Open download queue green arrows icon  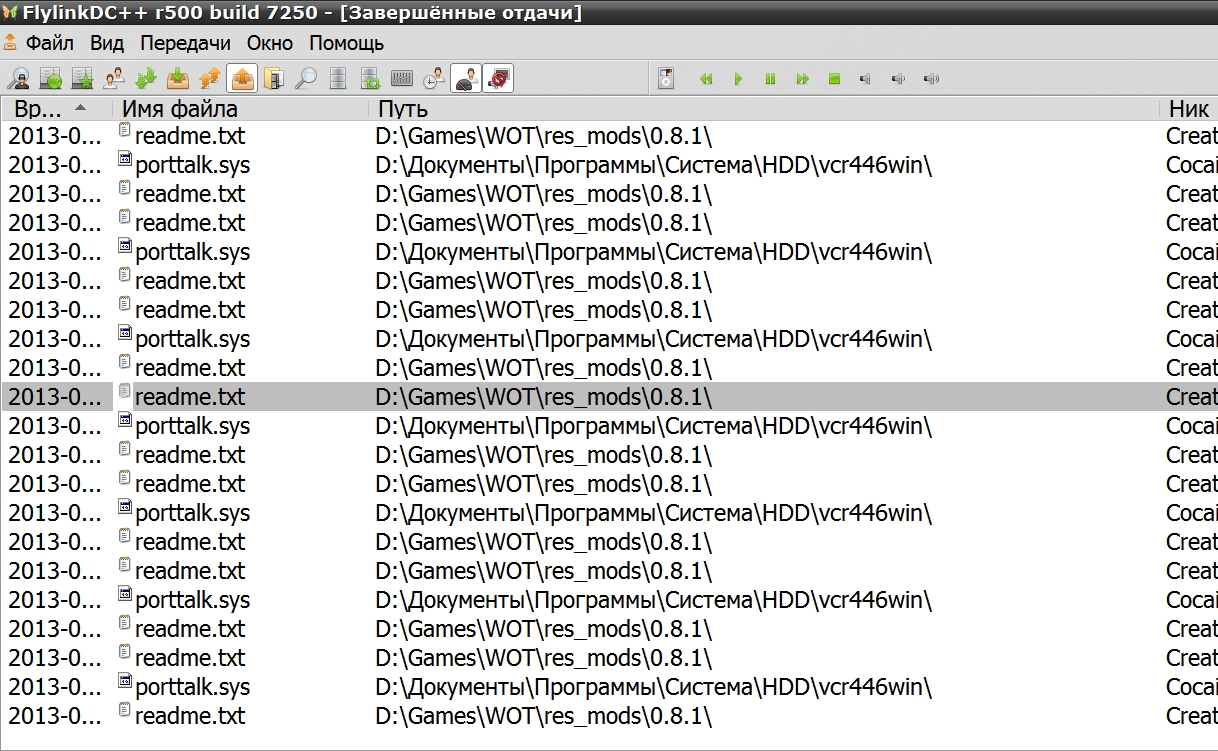[x=146, y=78]
